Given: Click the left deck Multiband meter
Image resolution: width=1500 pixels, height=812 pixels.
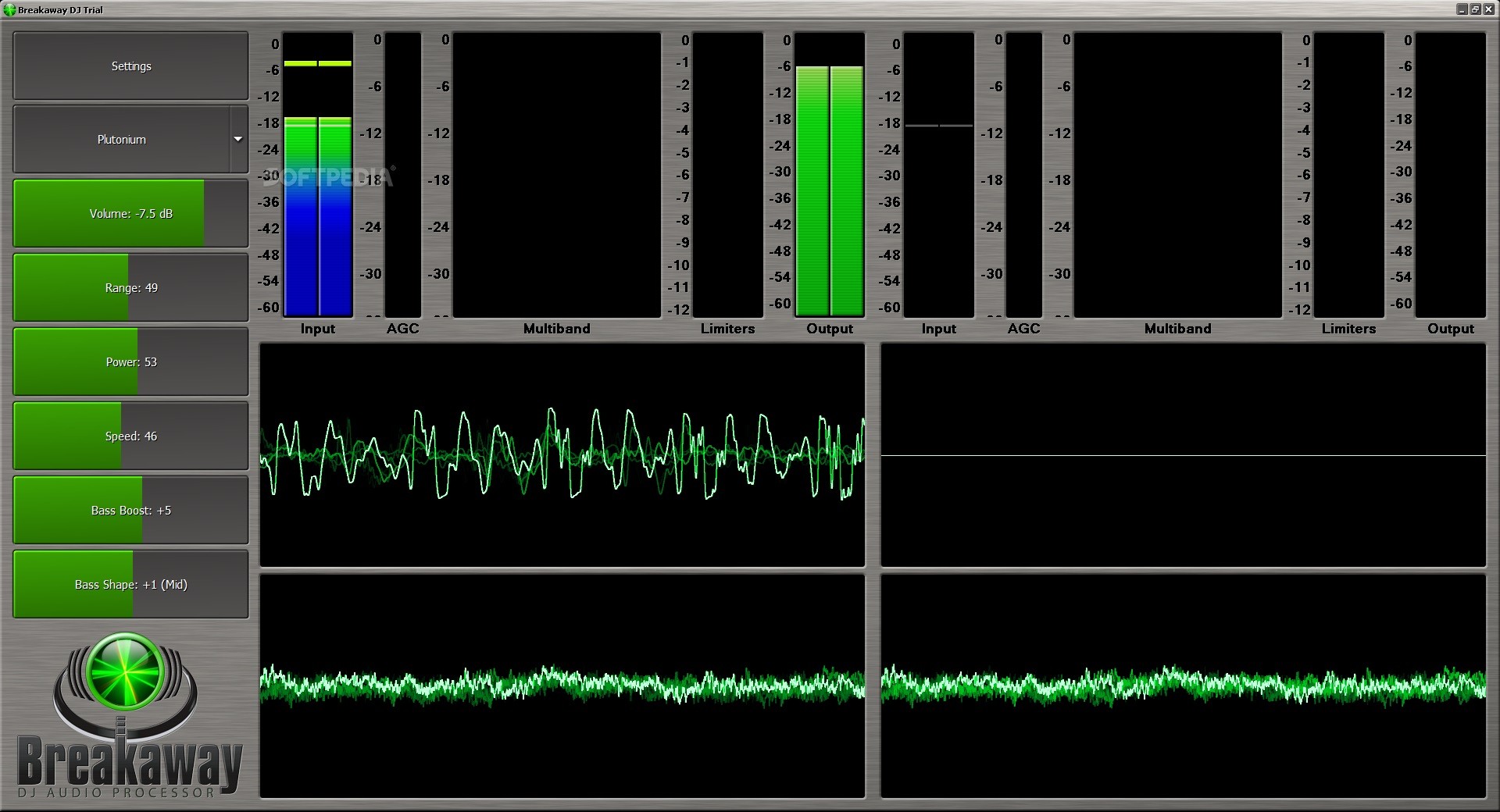Looking at the screenshot, I should (556, 175).
